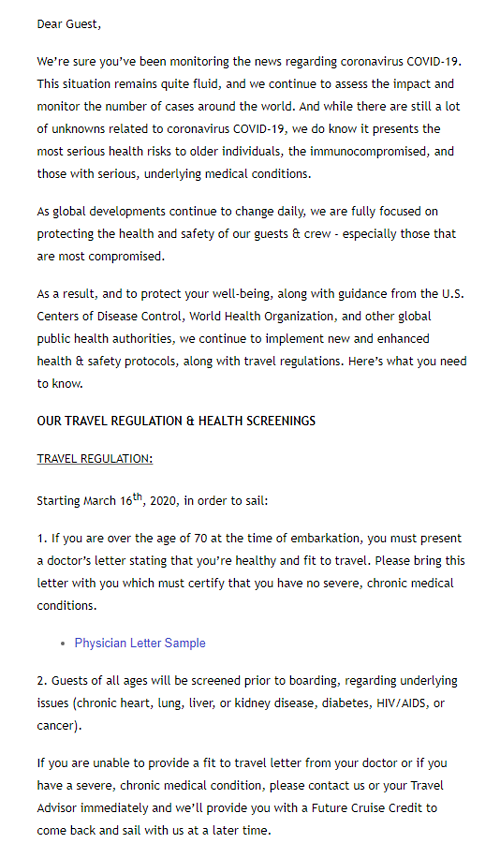Click the Starting March 16th, 2020 line

pos(153,500)
